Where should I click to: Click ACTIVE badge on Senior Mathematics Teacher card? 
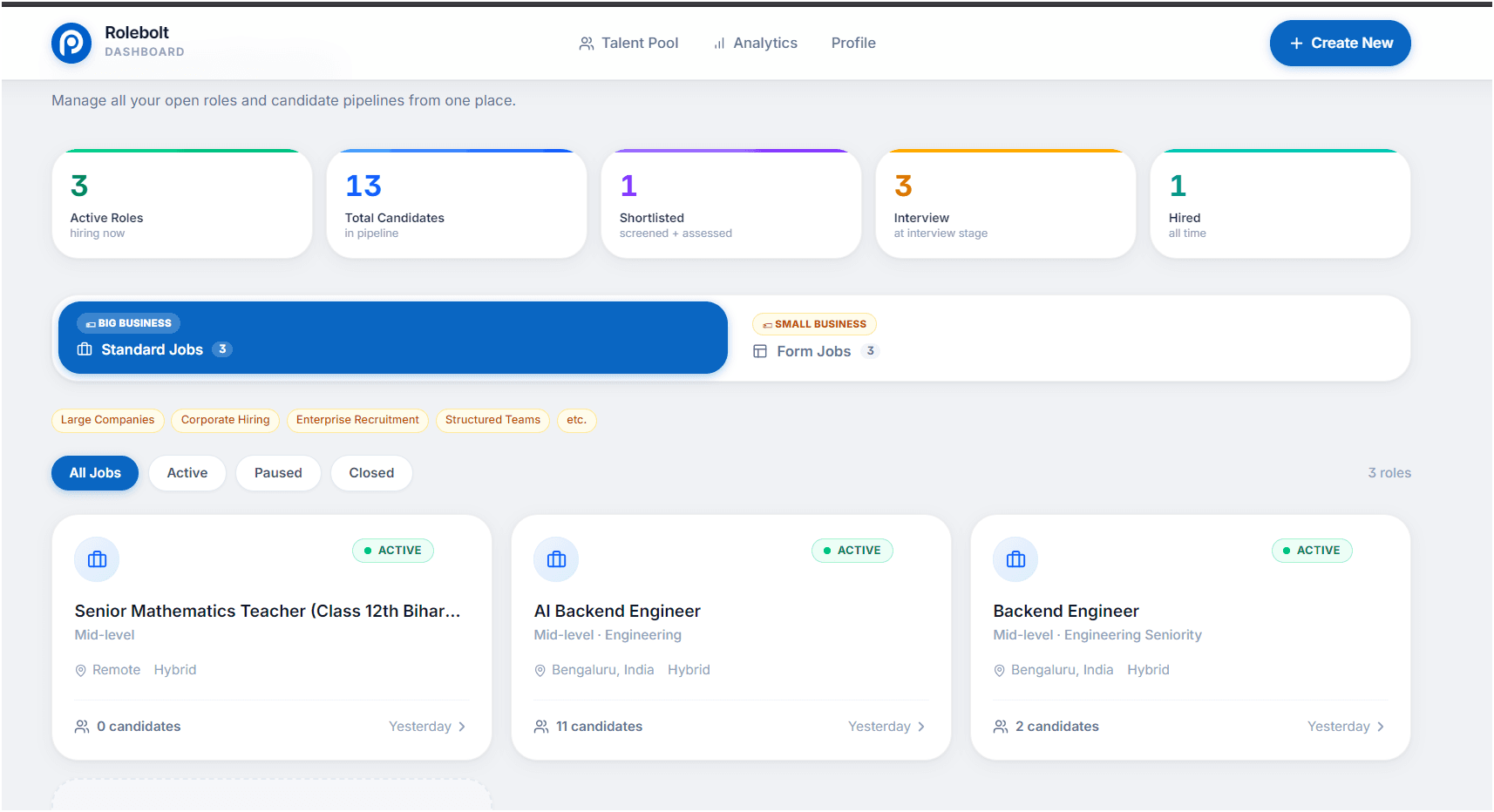click(x=393, y=551)
